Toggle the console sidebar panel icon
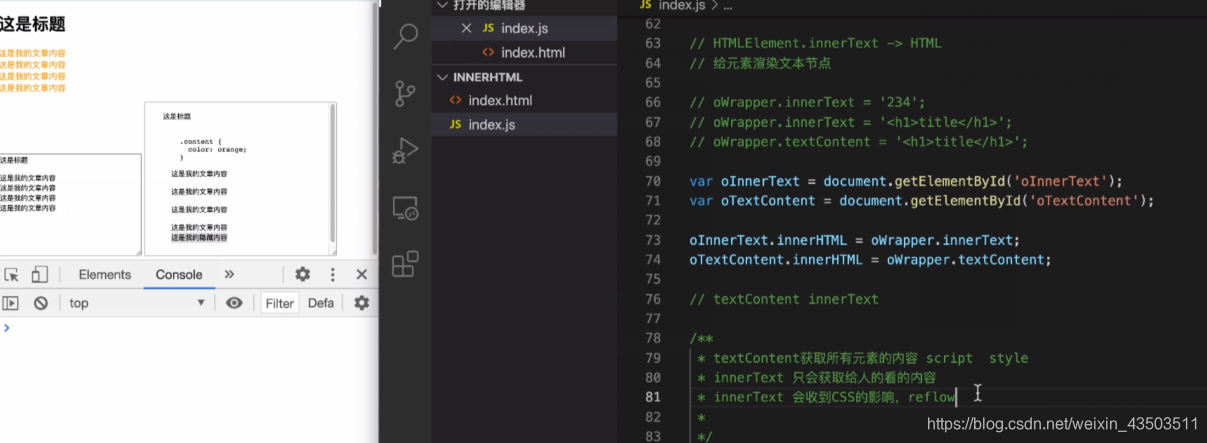The width and height of the screenshot is (1207, 443). coord(10,303)
